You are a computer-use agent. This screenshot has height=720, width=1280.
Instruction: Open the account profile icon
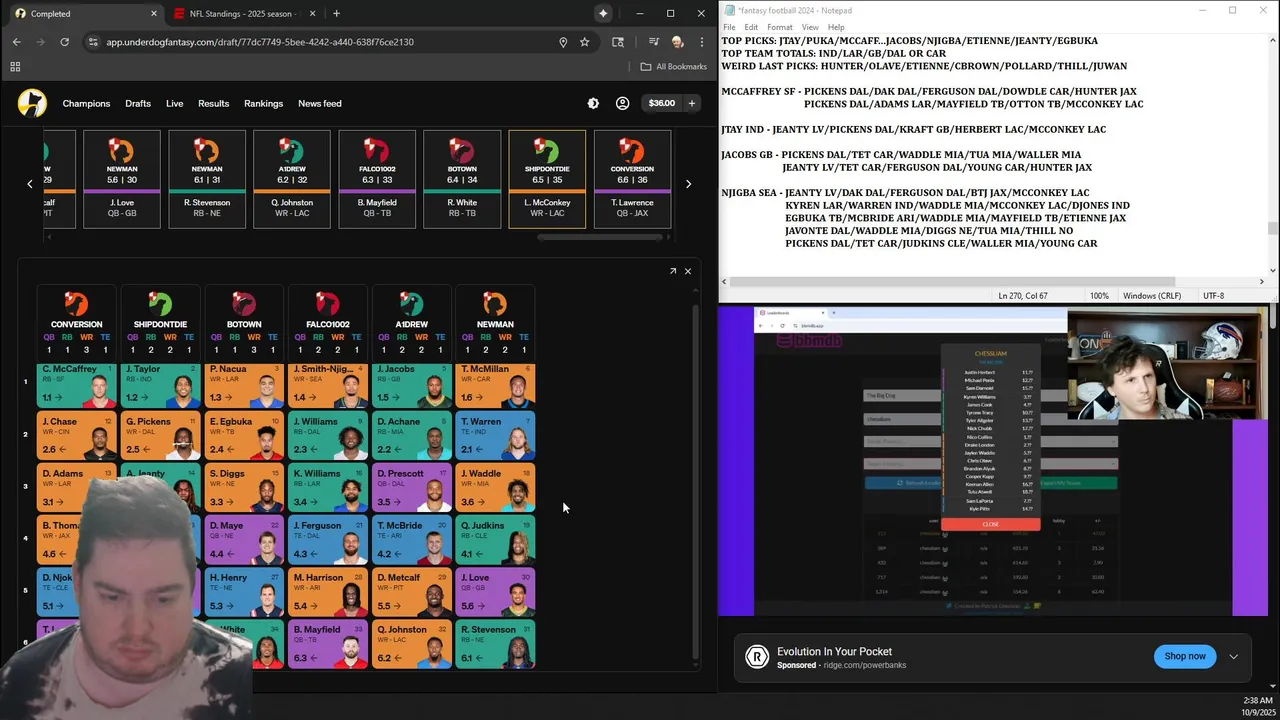pos(622,103)
